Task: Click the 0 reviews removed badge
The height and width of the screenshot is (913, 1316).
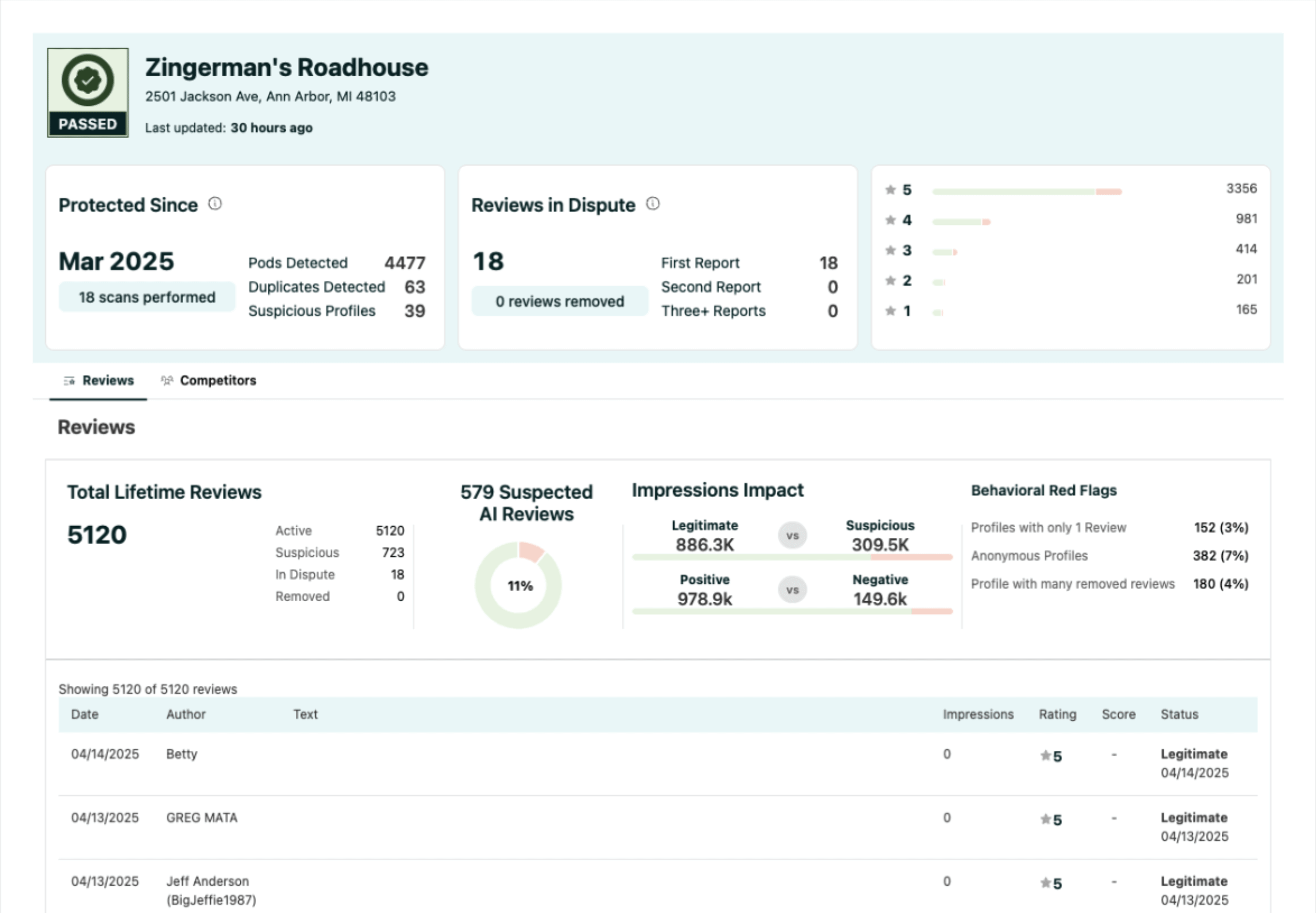Action: (559, 302)
